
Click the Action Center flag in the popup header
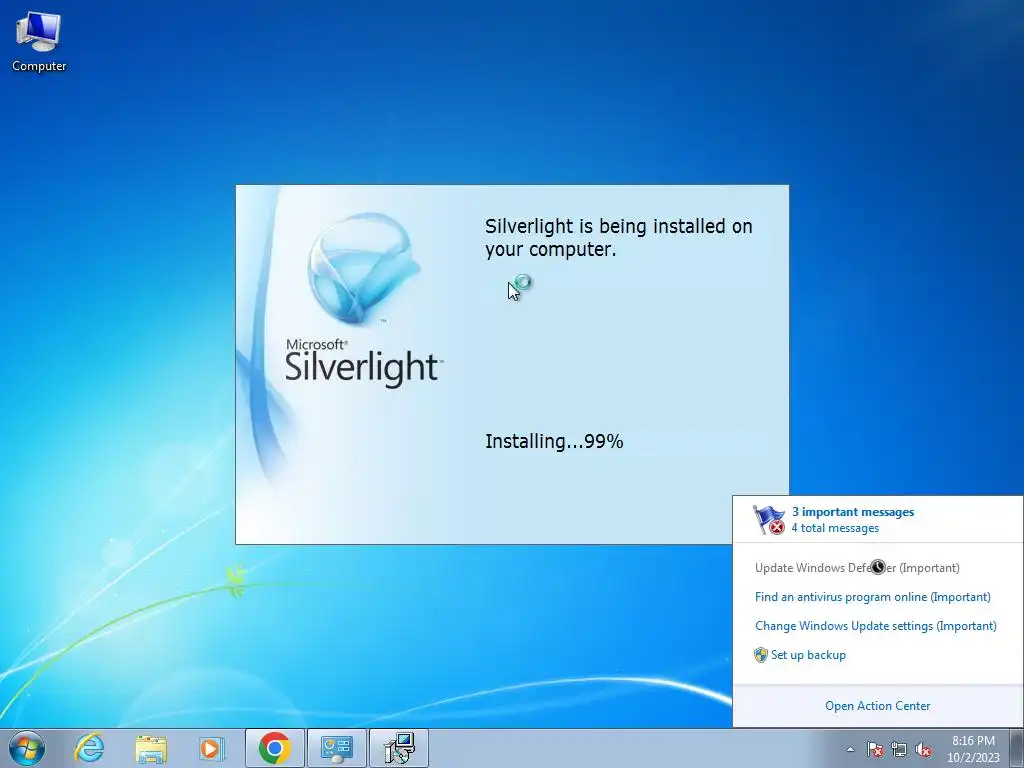pyautogui.click(x=769, y=520)
